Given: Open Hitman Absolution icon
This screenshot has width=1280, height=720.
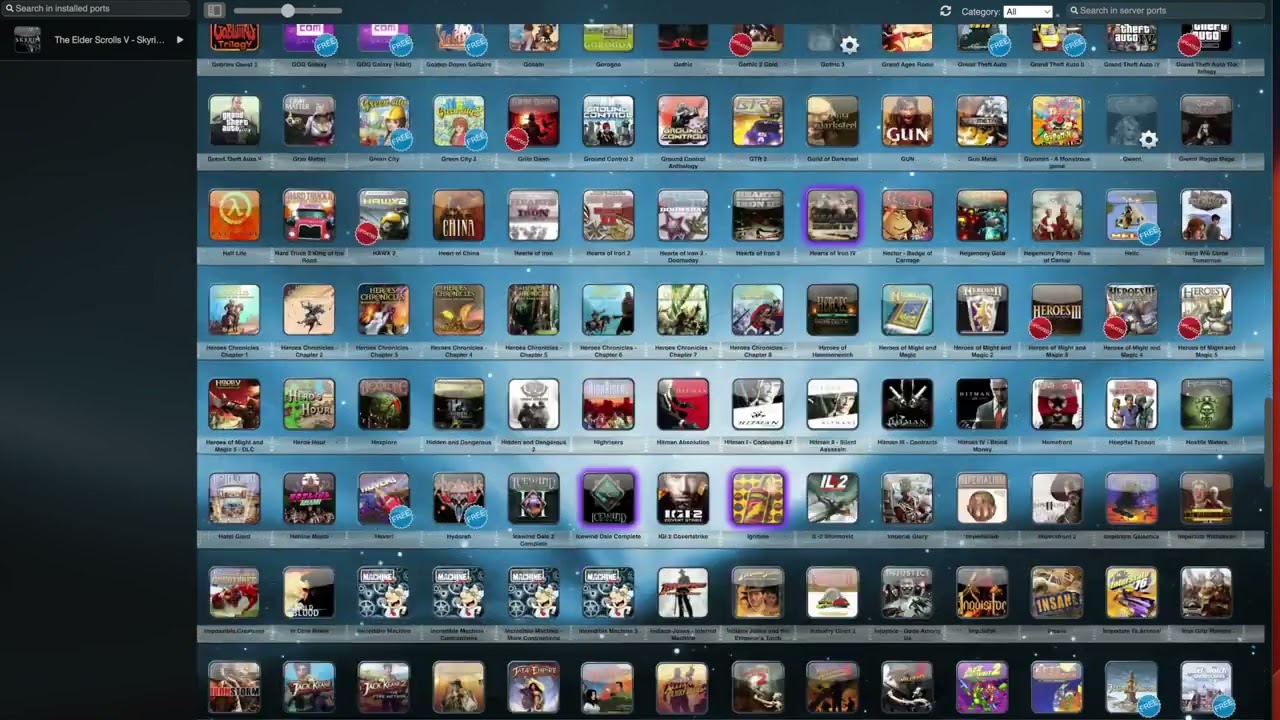Looking at the screenshot, I should [683, 403].
